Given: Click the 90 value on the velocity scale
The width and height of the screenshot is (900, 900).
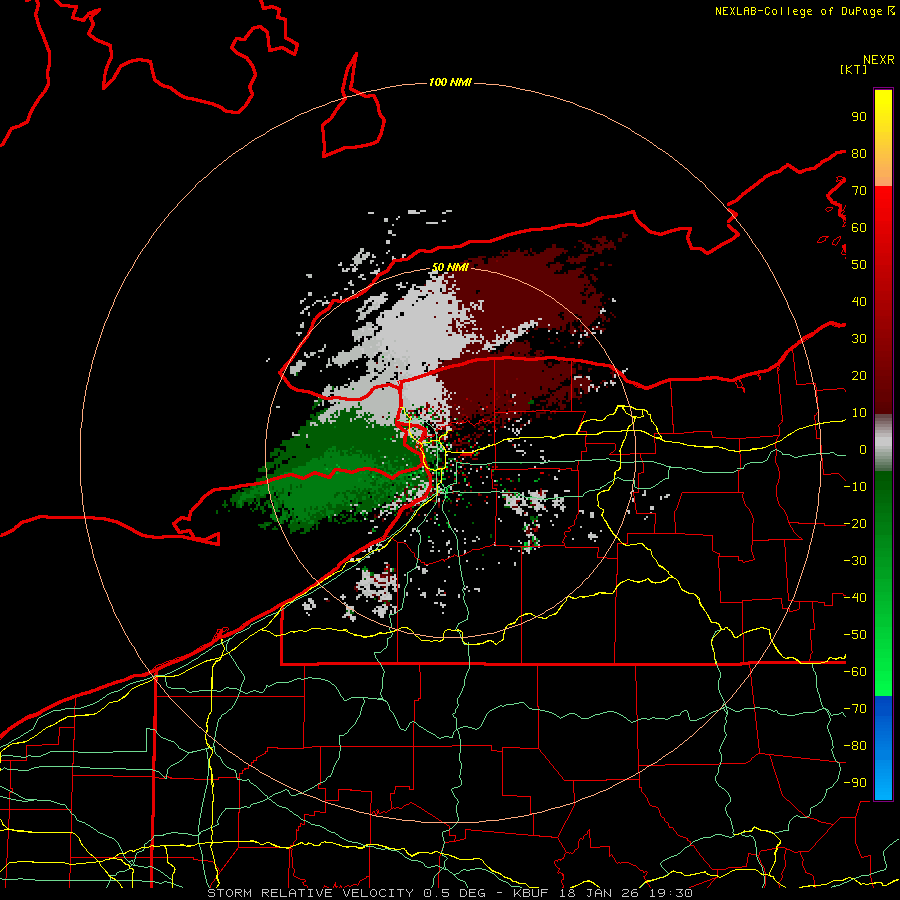Looking at the screenshot, I should tap(859, 117).
